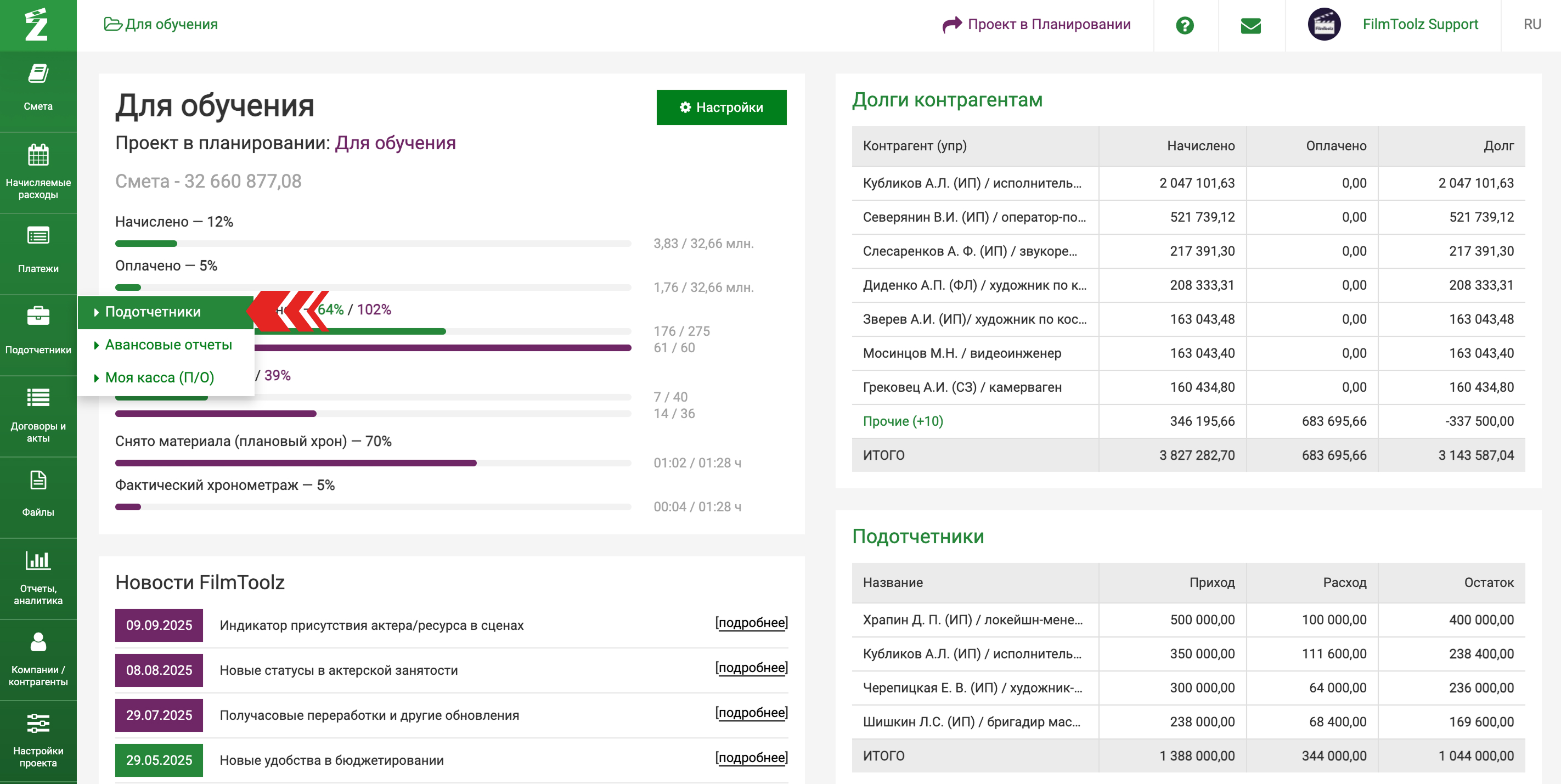
Task: Select Авансовые отчеты menu item
Action: point(168,345)
